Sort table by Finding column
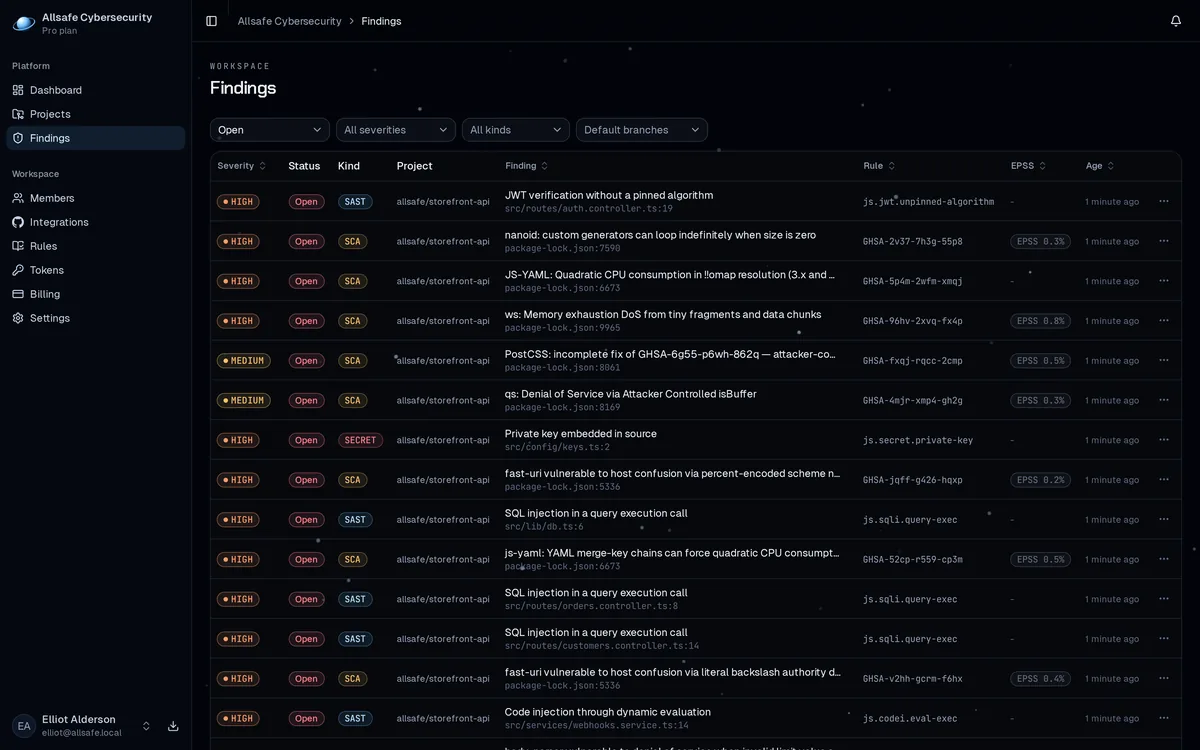The image size is (1200, 750). point(527,166)
